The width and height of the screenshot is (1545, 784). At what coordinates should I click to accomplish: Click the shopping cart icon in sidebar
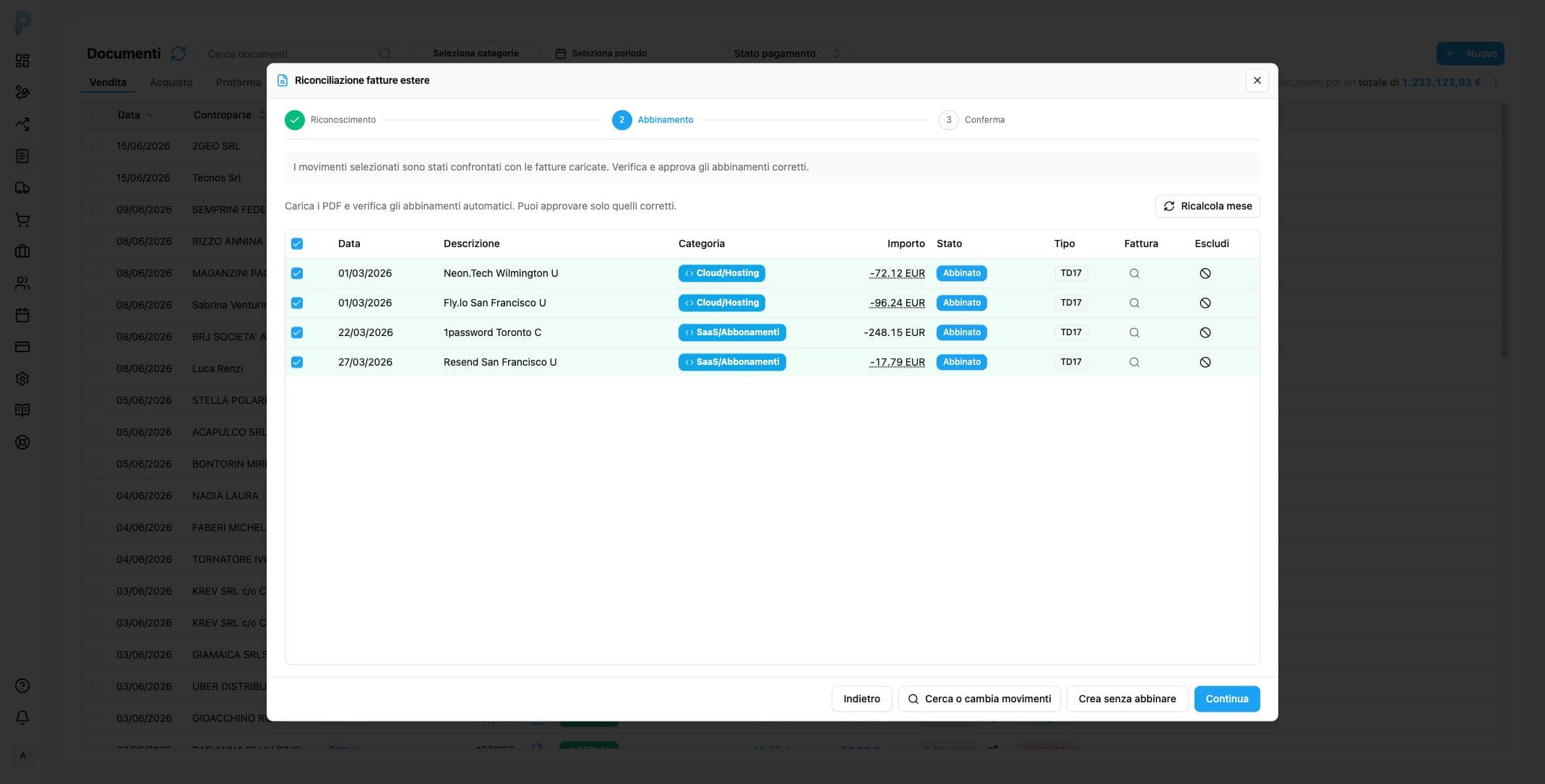(22, 220)
